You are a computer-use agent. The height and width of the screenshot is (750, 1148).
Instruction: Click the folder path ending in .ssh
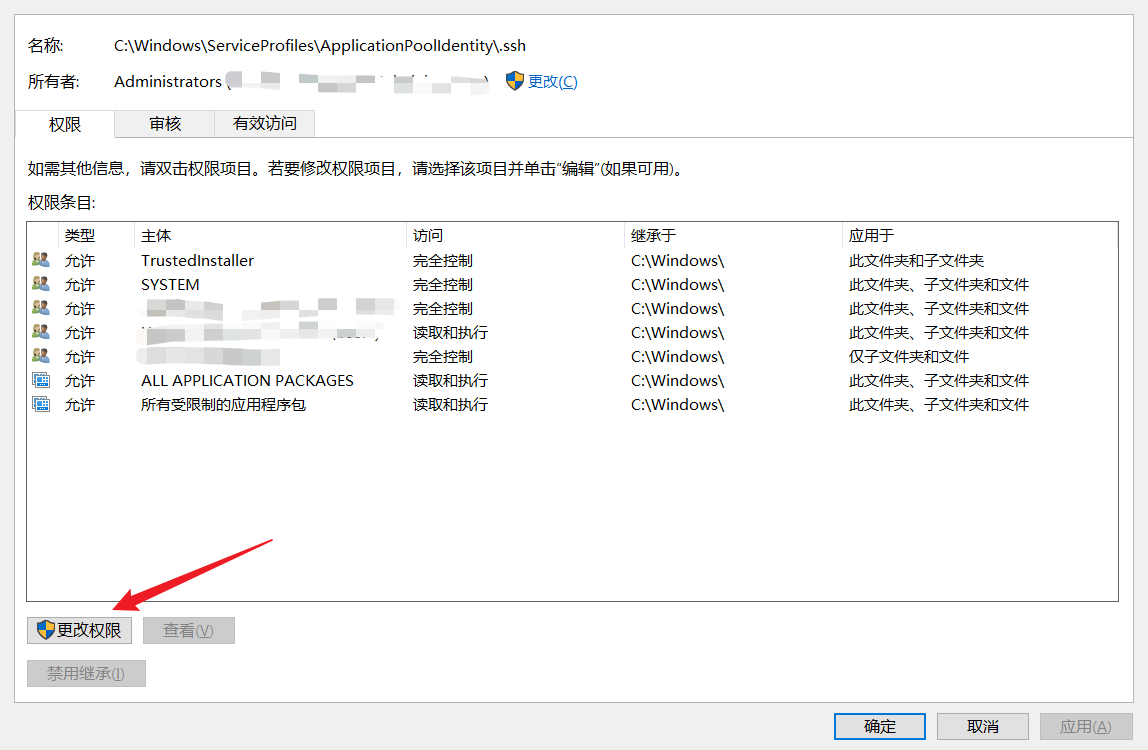coord(320,45)
